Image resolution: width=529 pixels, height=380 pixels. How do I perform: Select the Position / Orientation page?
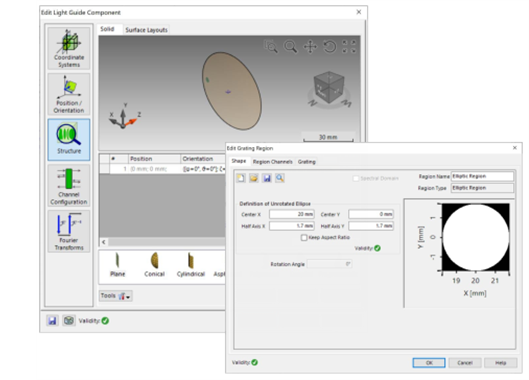(x=69, y=94)
